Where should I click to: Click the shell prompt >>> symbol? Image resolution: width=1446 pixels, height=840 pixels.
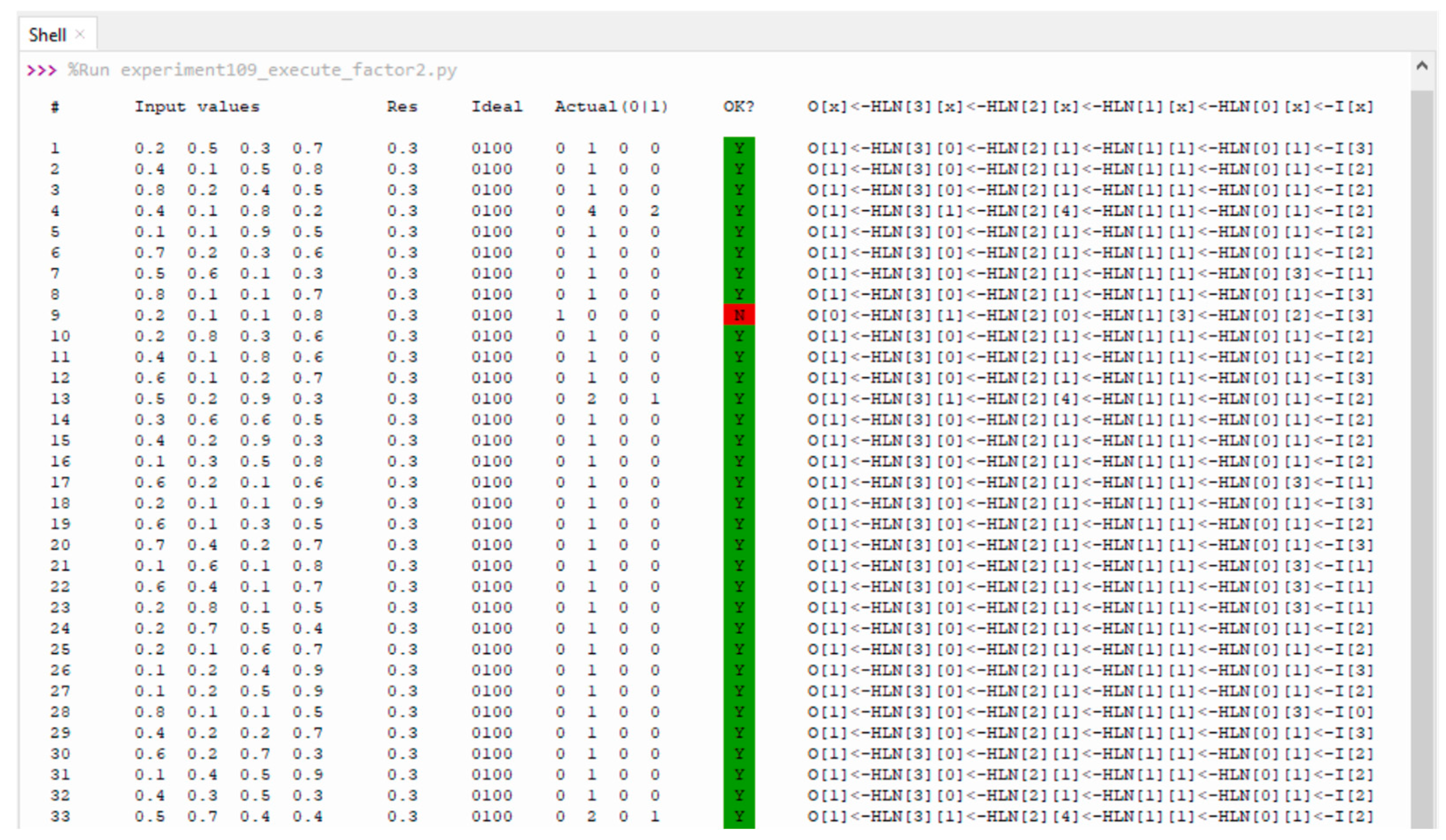tap(41, 71)
